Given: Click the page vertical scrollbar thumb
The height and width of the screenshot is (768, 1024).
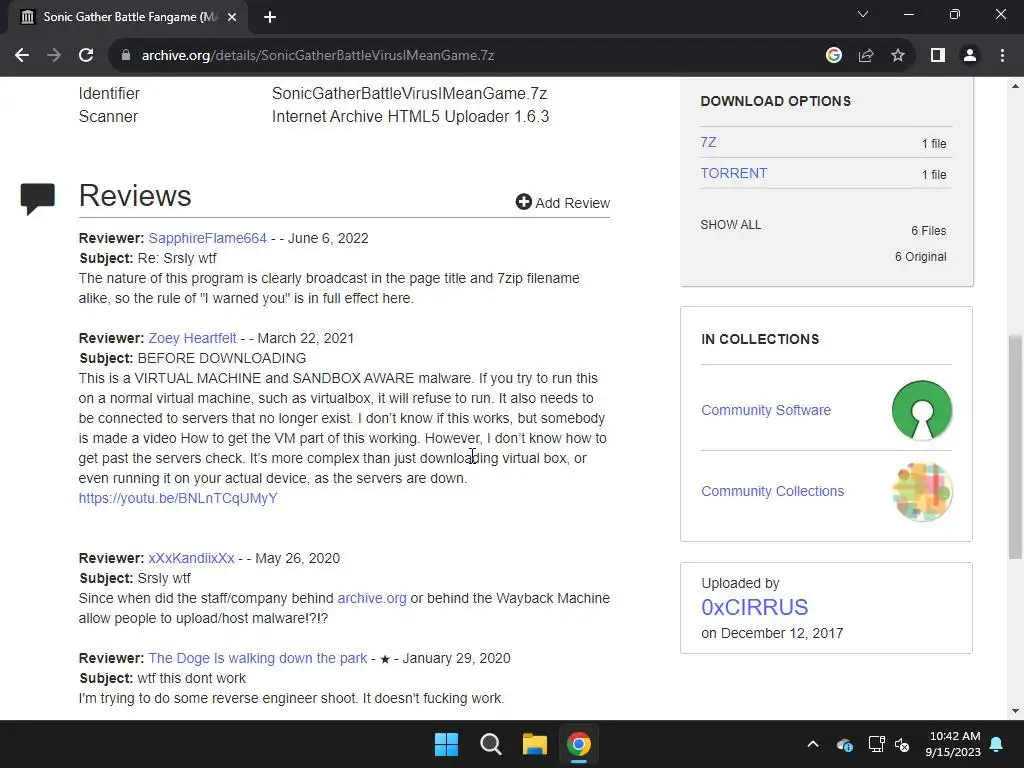Looking at the screenshot, I should pos(1015,447).
